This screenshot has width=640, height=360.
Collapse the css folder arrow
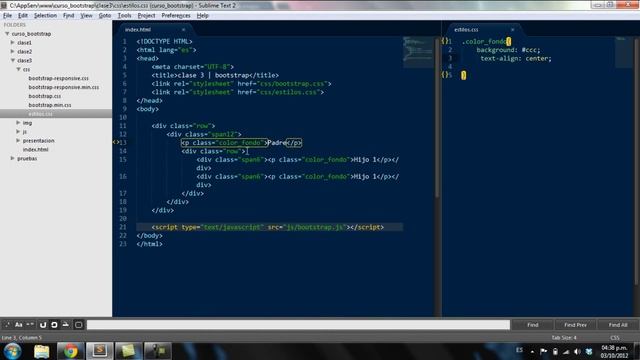point(18,69)
